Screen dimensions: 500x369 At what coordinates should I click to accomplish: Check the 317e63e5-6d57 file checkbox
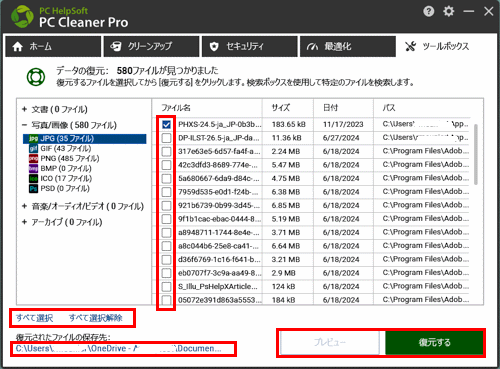click(x=166, y=152)
